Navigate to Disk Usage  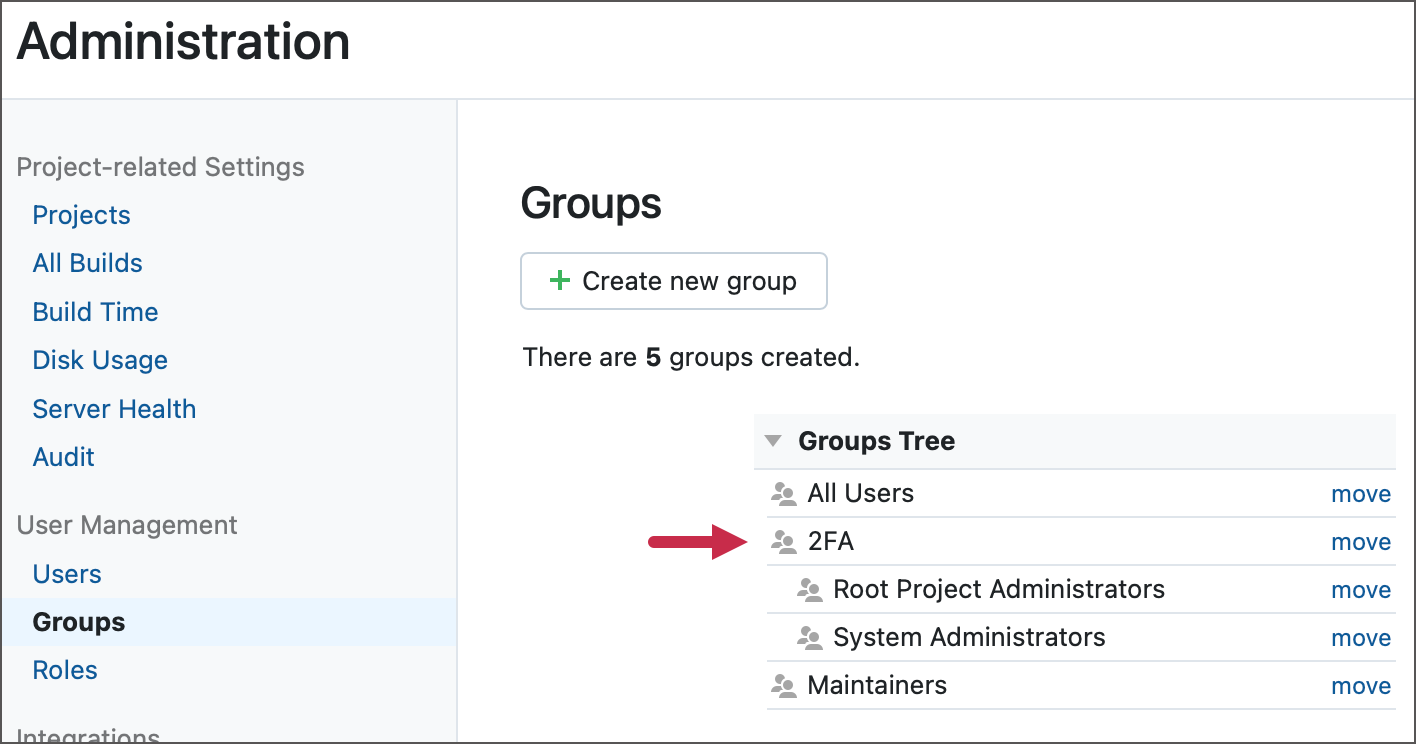pos(100,360)
